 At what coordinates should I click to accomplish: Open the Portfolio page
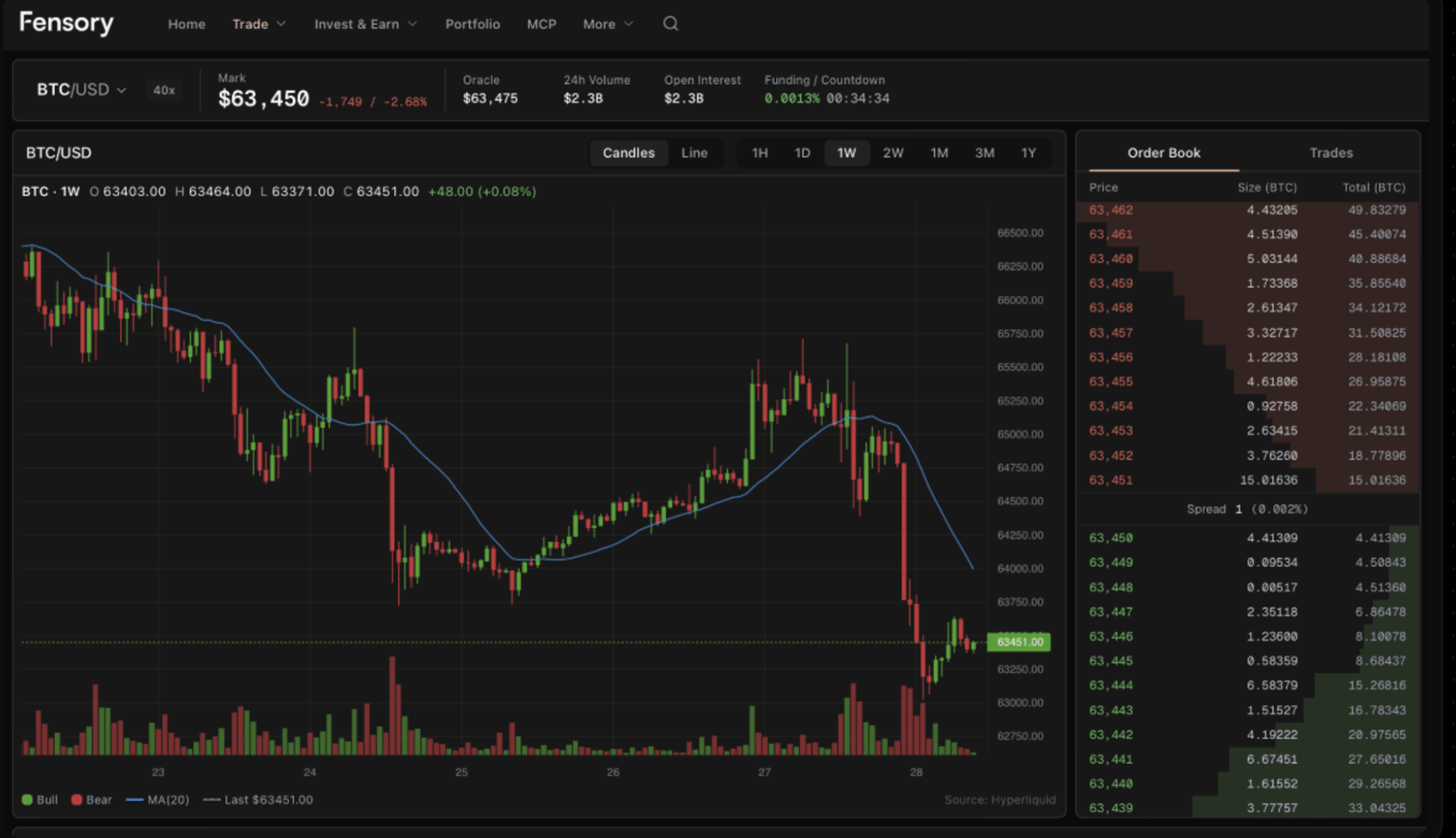473,24
